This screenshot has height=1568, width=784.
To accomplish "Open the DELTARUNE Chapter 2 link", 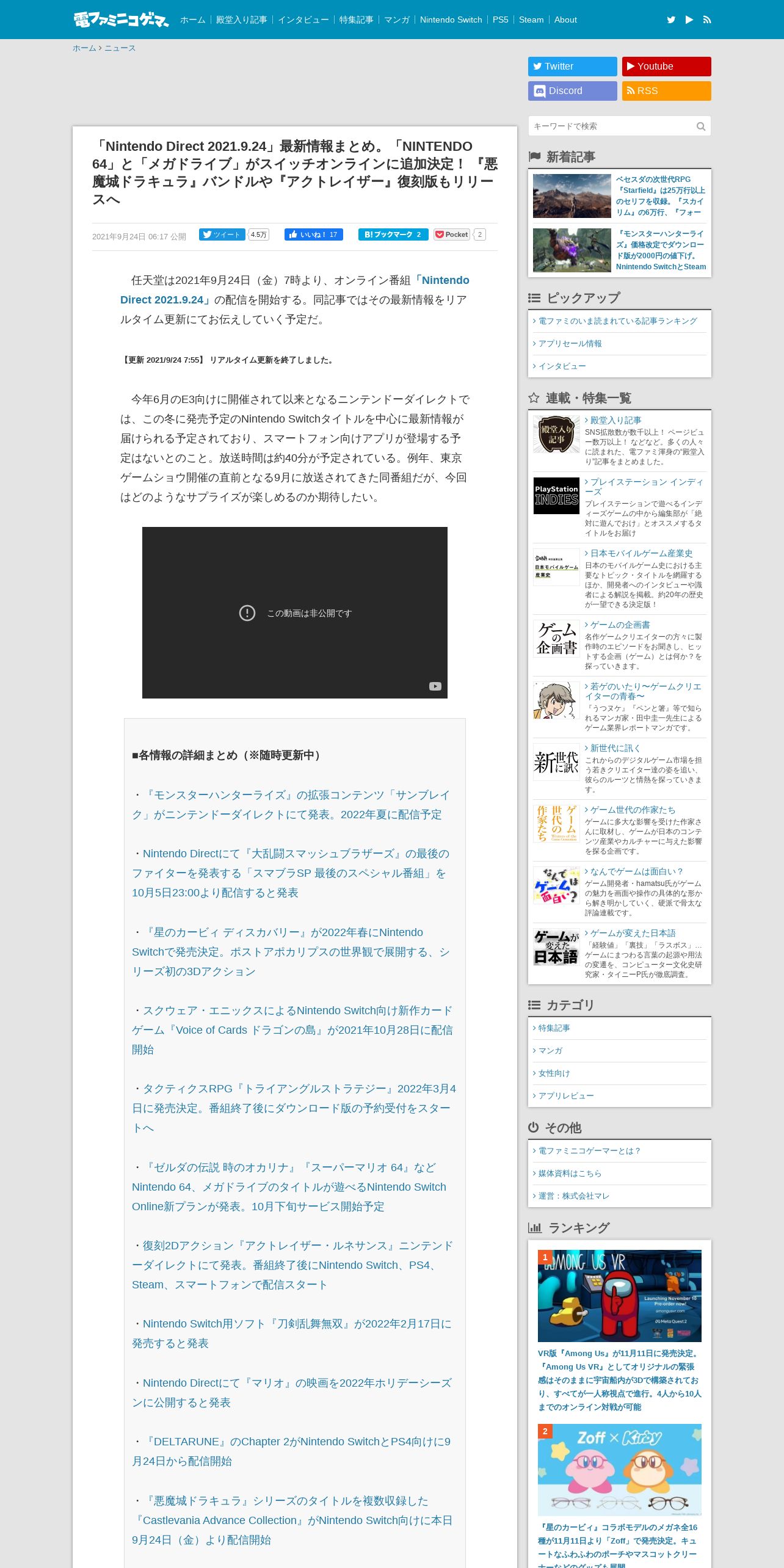I will pyautogui.click(x=292, y=1451).
